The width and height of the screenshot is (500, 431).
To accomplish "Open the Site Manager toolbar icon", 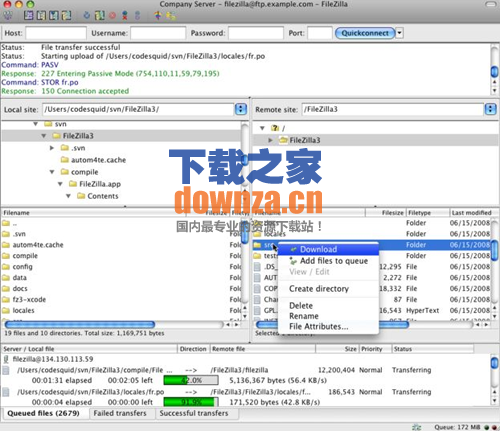I will coord(8,15).
